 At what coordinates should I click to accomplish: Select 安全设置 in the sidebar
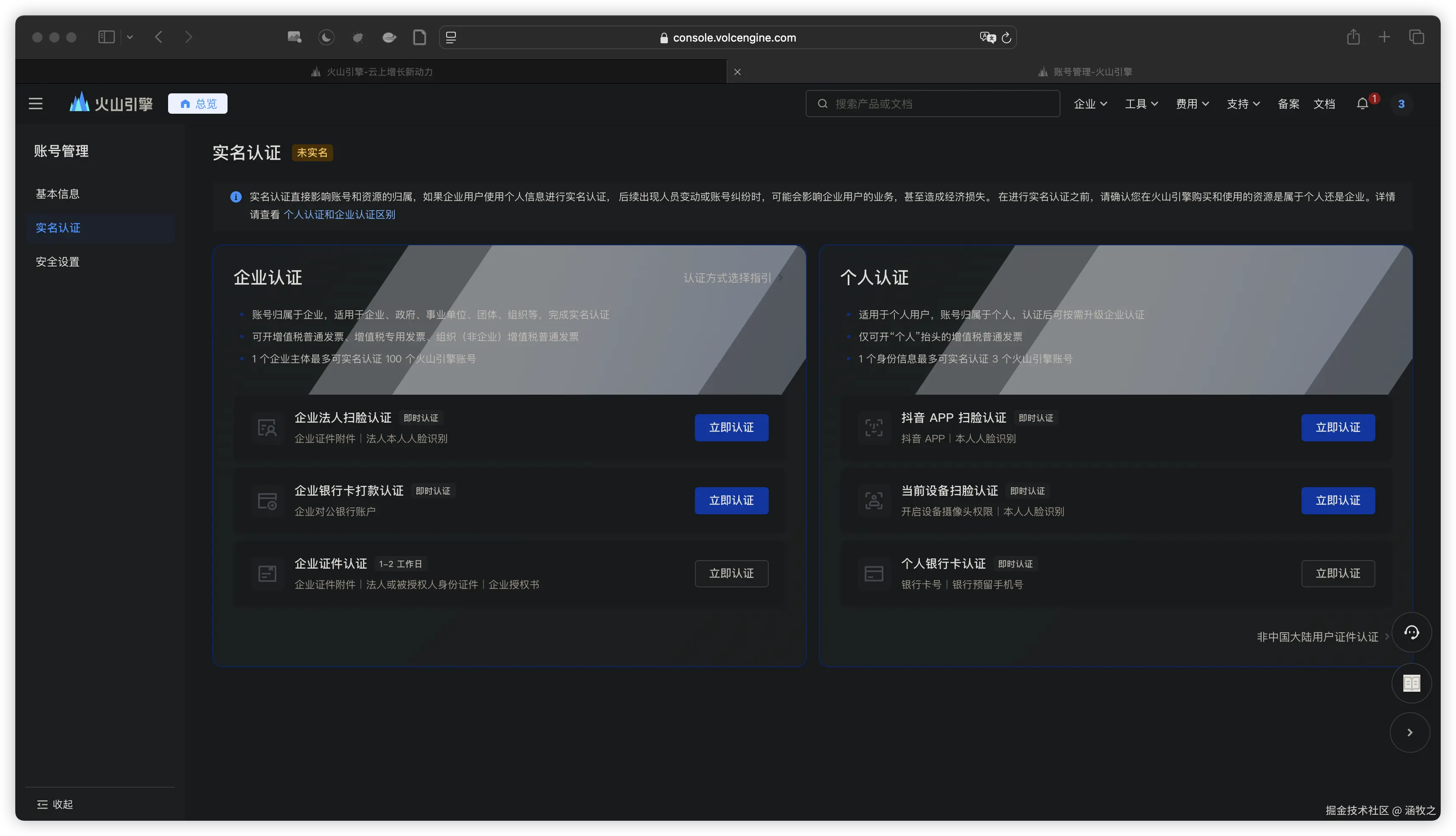point(57,262)
